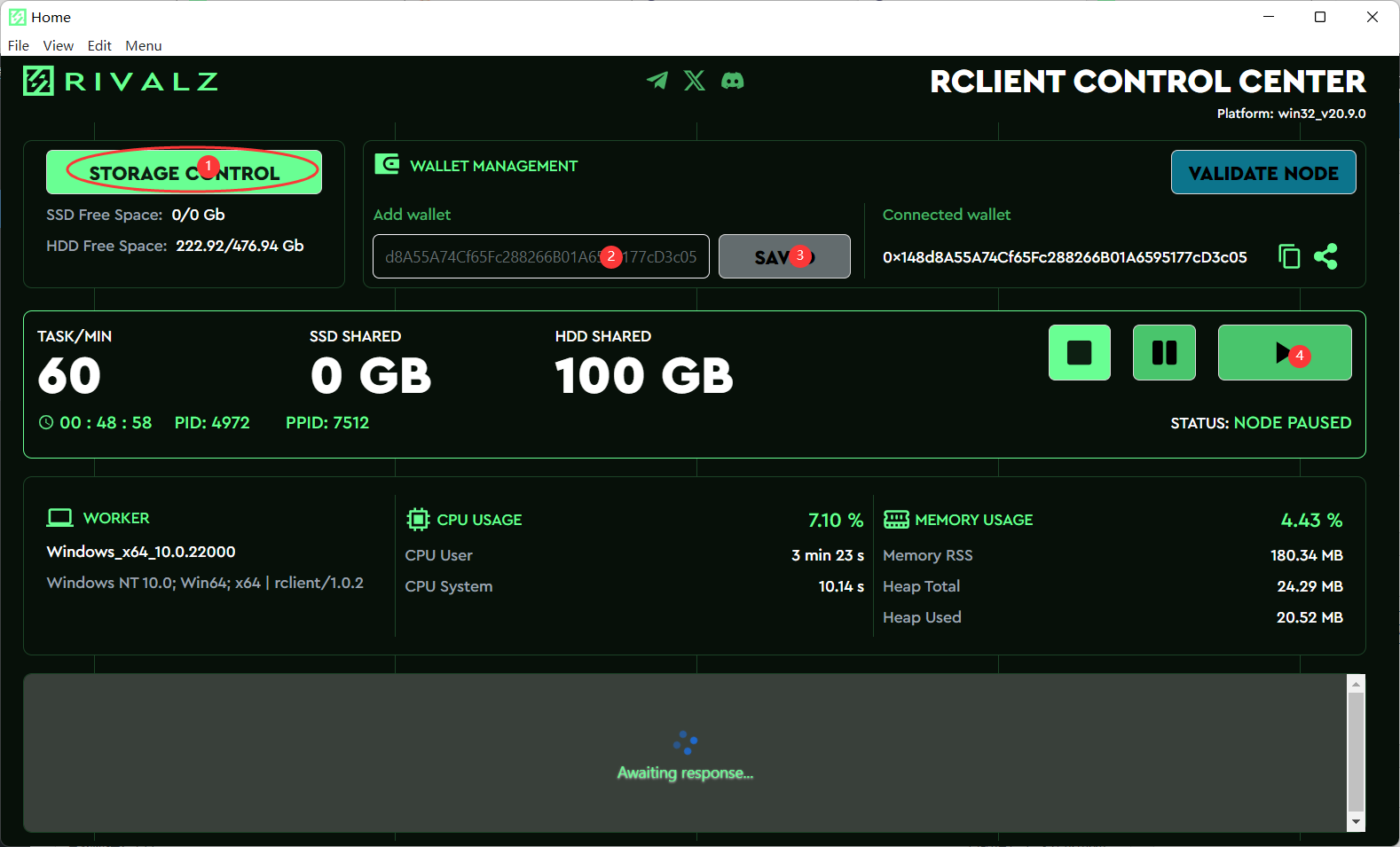Screen dimensions: 1400x847
Task: Pause the node with pause button
Action: click(1164, 352)
